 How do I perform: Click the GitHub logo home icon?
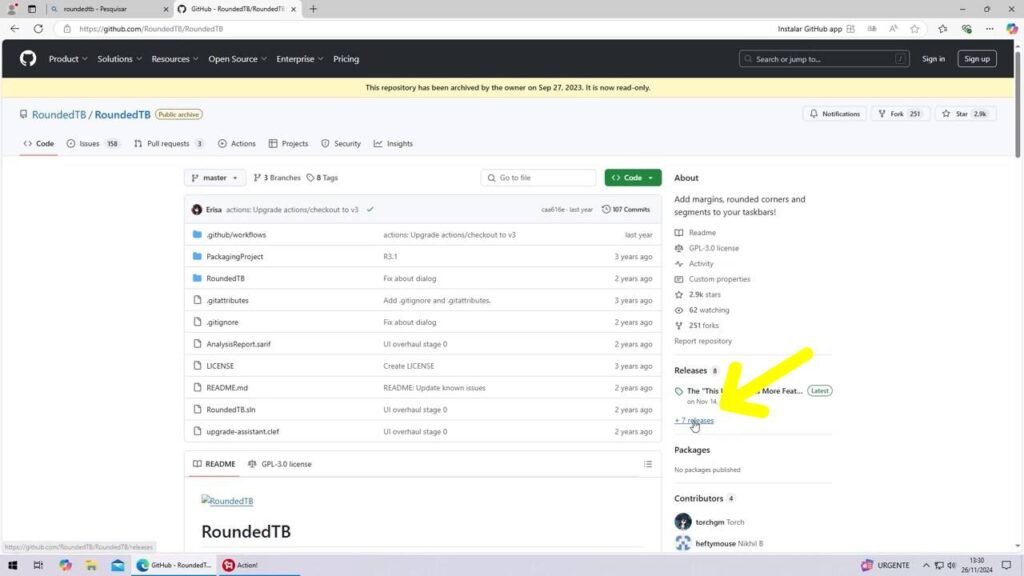27,59
